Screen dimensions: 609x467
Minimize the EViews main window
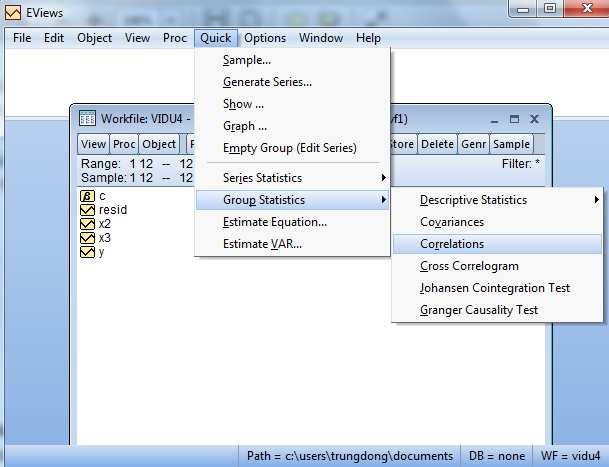click(523, 9)
